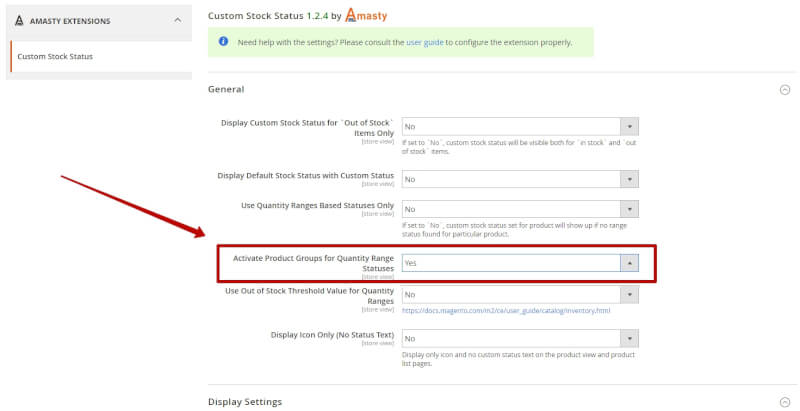The height and width of the screenshot is (411, 800).
Task: Click hint text about no range status found
Action: point(514,229)
